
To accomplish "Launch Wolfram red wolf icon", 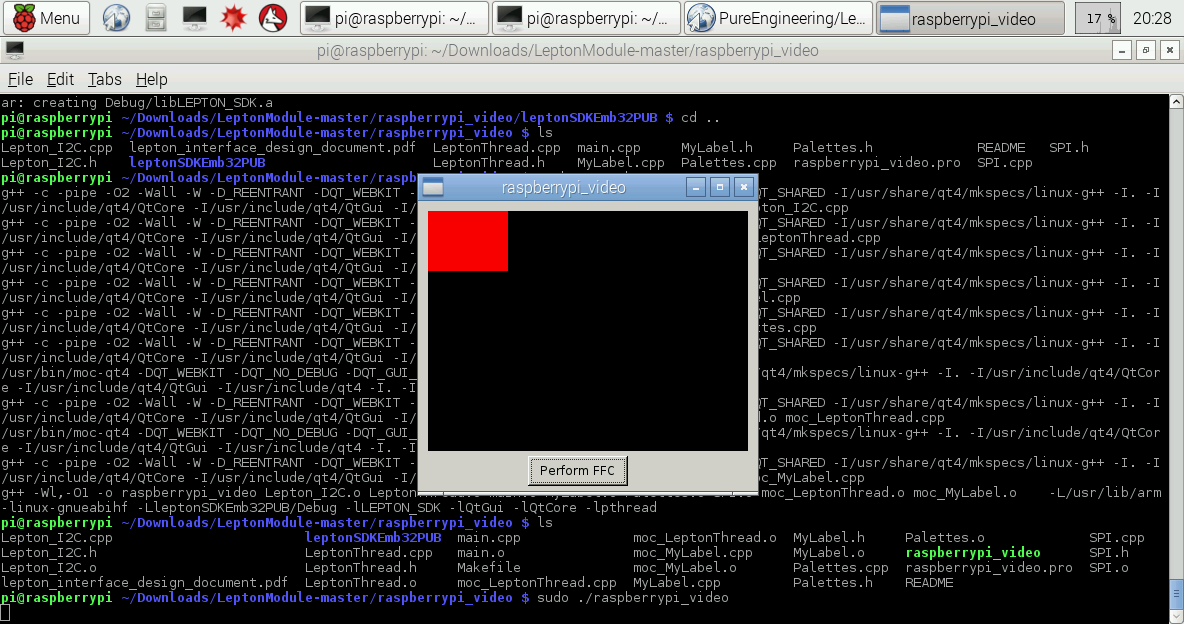I will 273,18.
